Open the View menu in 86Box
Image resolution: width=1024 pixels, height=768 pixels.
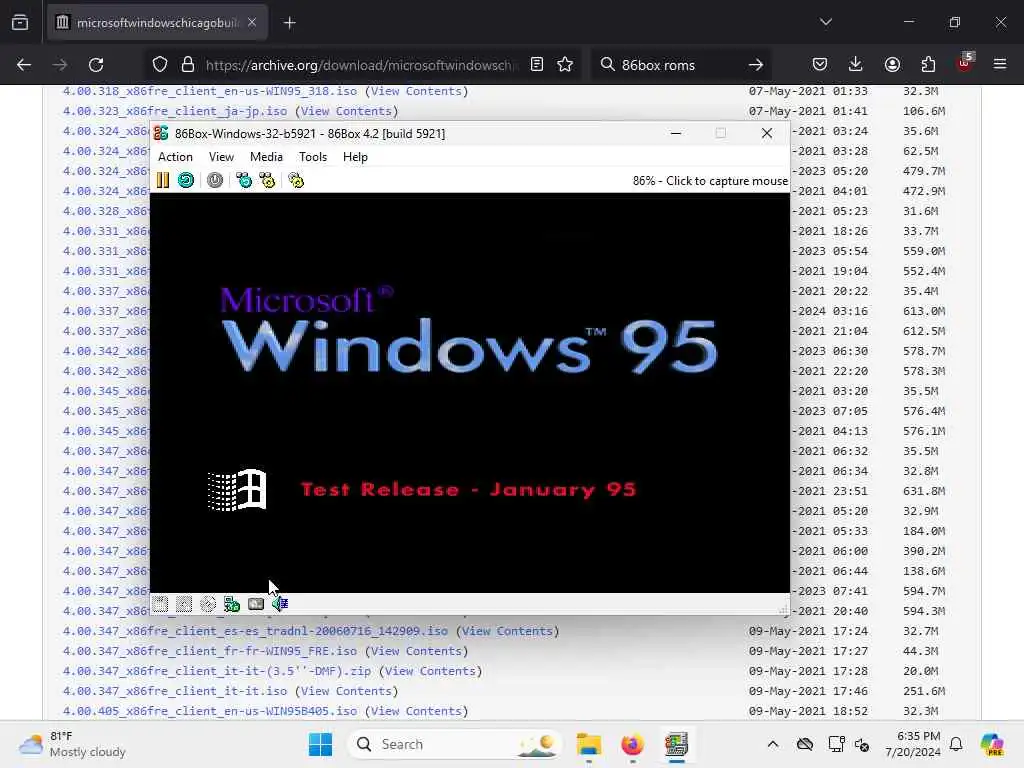[221, 157]
